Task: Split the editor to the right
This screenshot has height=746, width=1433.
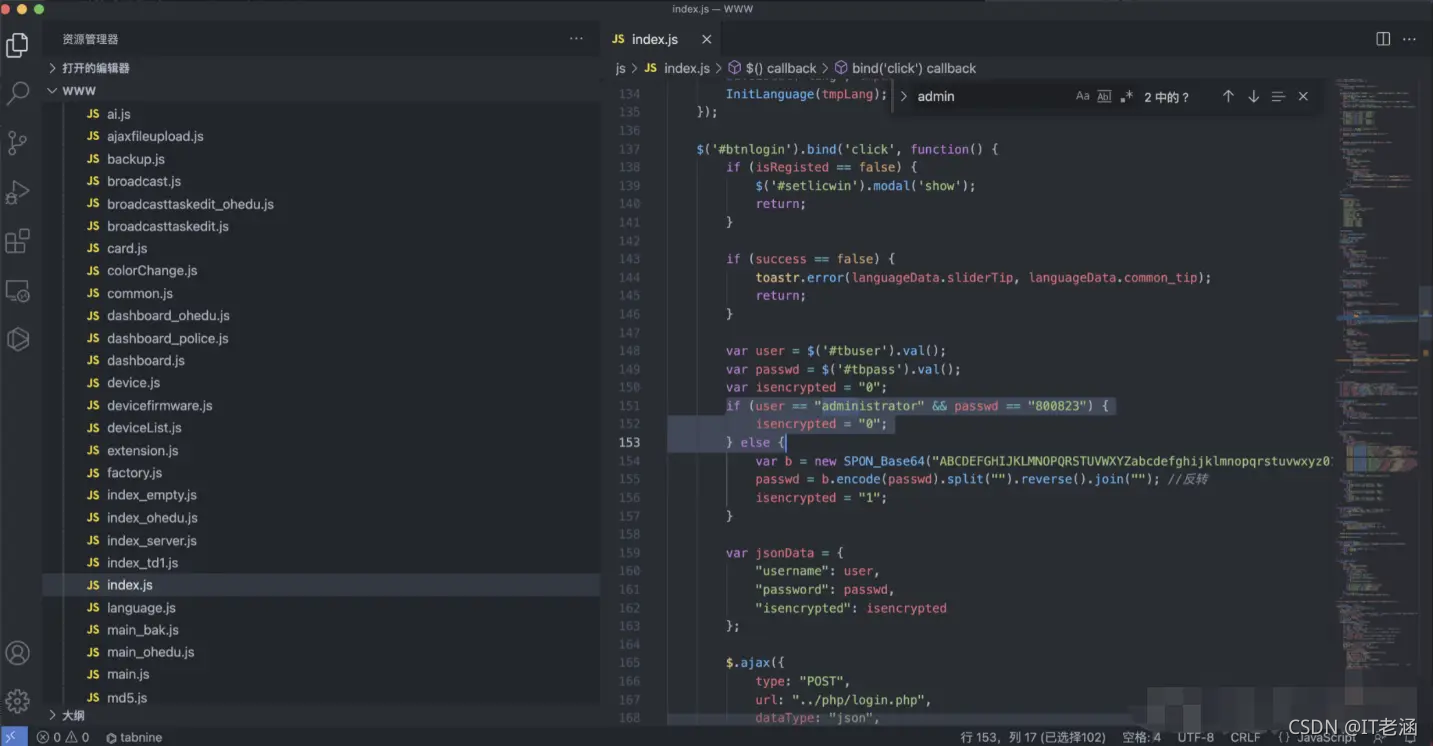Action: coord(1383,39)
